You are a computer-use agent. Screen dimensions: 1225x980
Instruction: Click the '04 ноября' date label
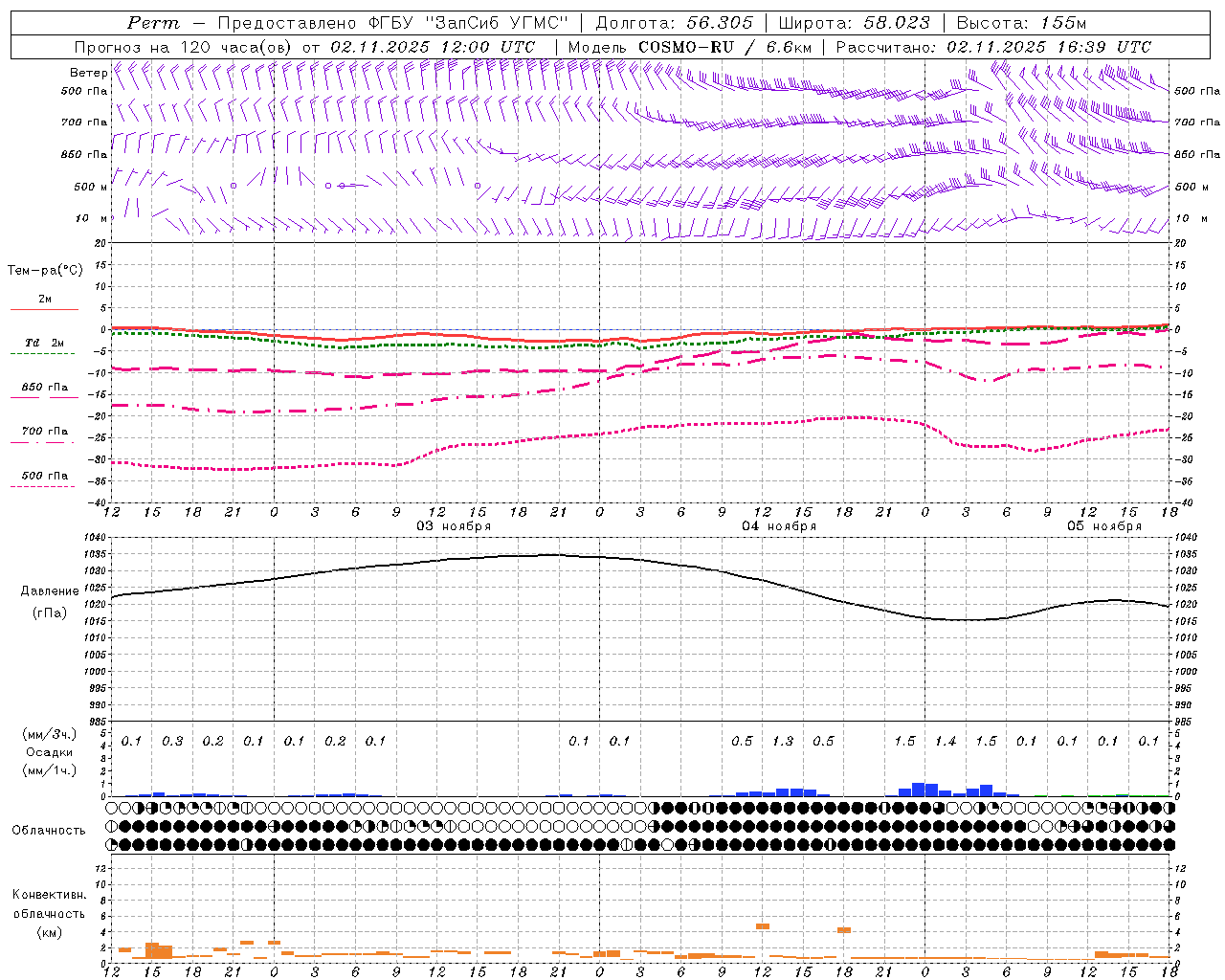tap(779, 526)
